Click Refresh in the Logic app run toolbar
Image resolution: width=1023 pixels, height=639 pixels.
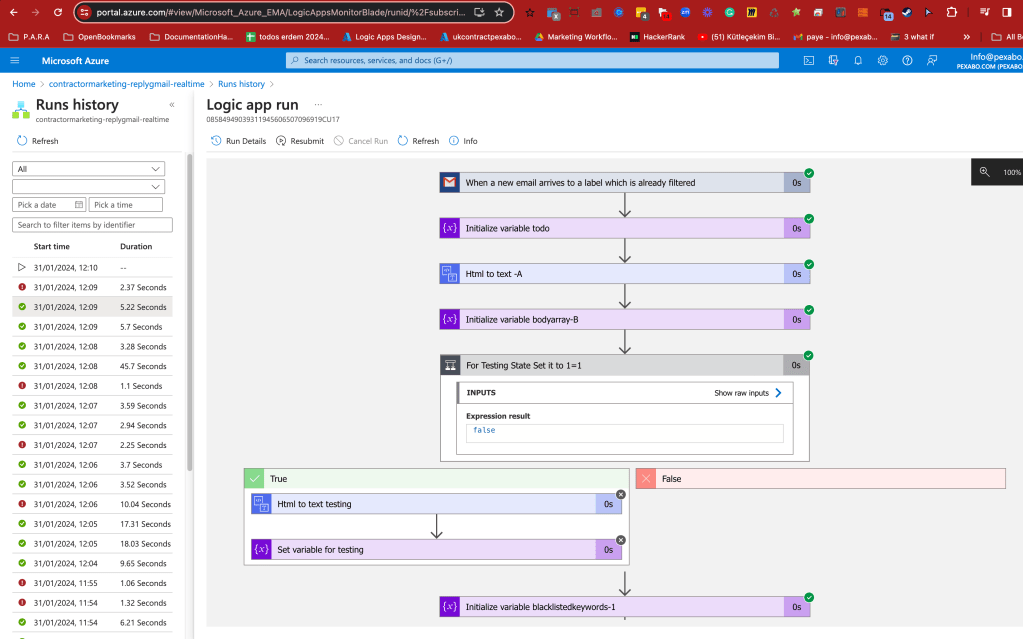pyautogui.click(x=418, y=141)
